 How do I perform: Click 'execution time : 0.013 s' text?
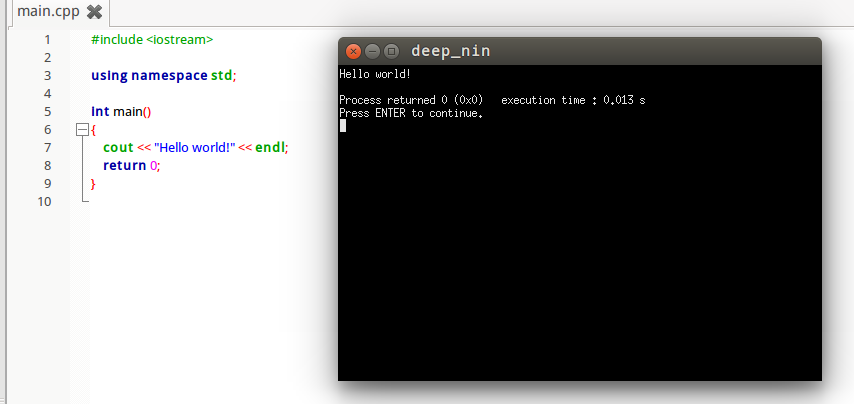[x=574, y=100]
